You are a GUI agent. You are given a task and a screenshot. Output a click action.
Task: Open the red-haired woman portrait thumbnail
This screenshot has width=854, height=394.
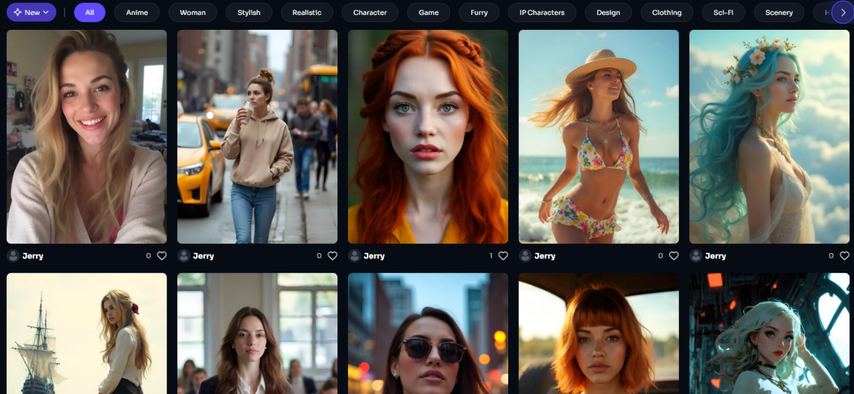pos(428,137)
